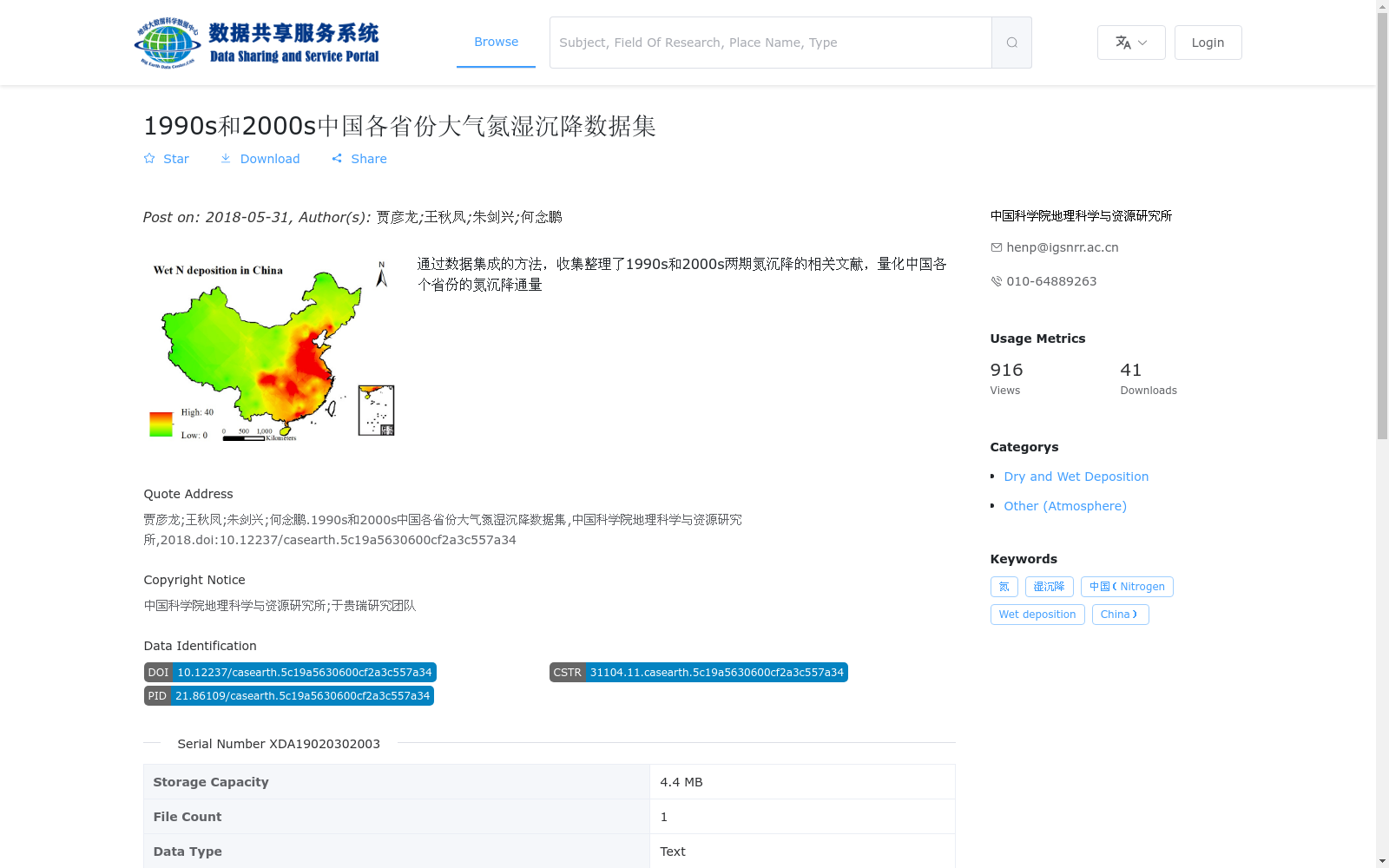Open the Browse tab
This screenshot has width=1389, height=868.
[x=496, y=42]
